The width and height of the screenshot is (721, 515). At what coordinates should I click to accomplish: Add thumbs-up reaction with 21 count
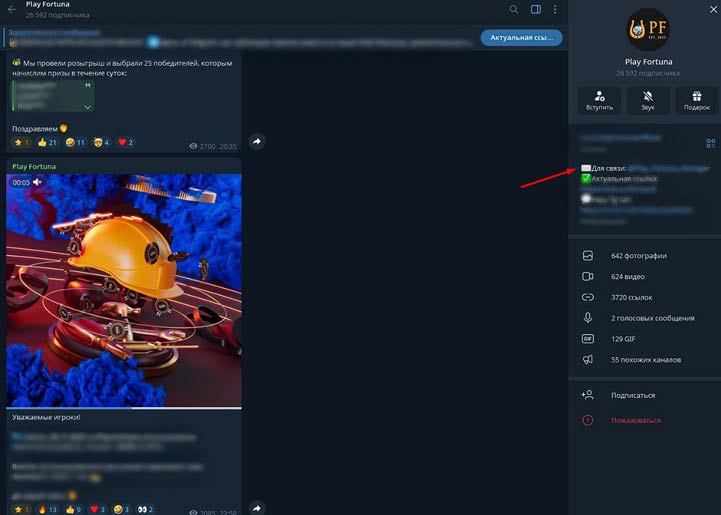click(x=46, y=143)
